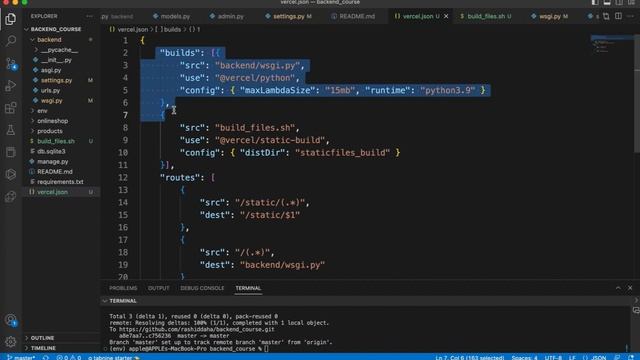Image resolution: width=640 pixels, height=360 pixels.
Task: Collapse the BACKEND_COURSE root folder
Action: [x=56, y=29]
